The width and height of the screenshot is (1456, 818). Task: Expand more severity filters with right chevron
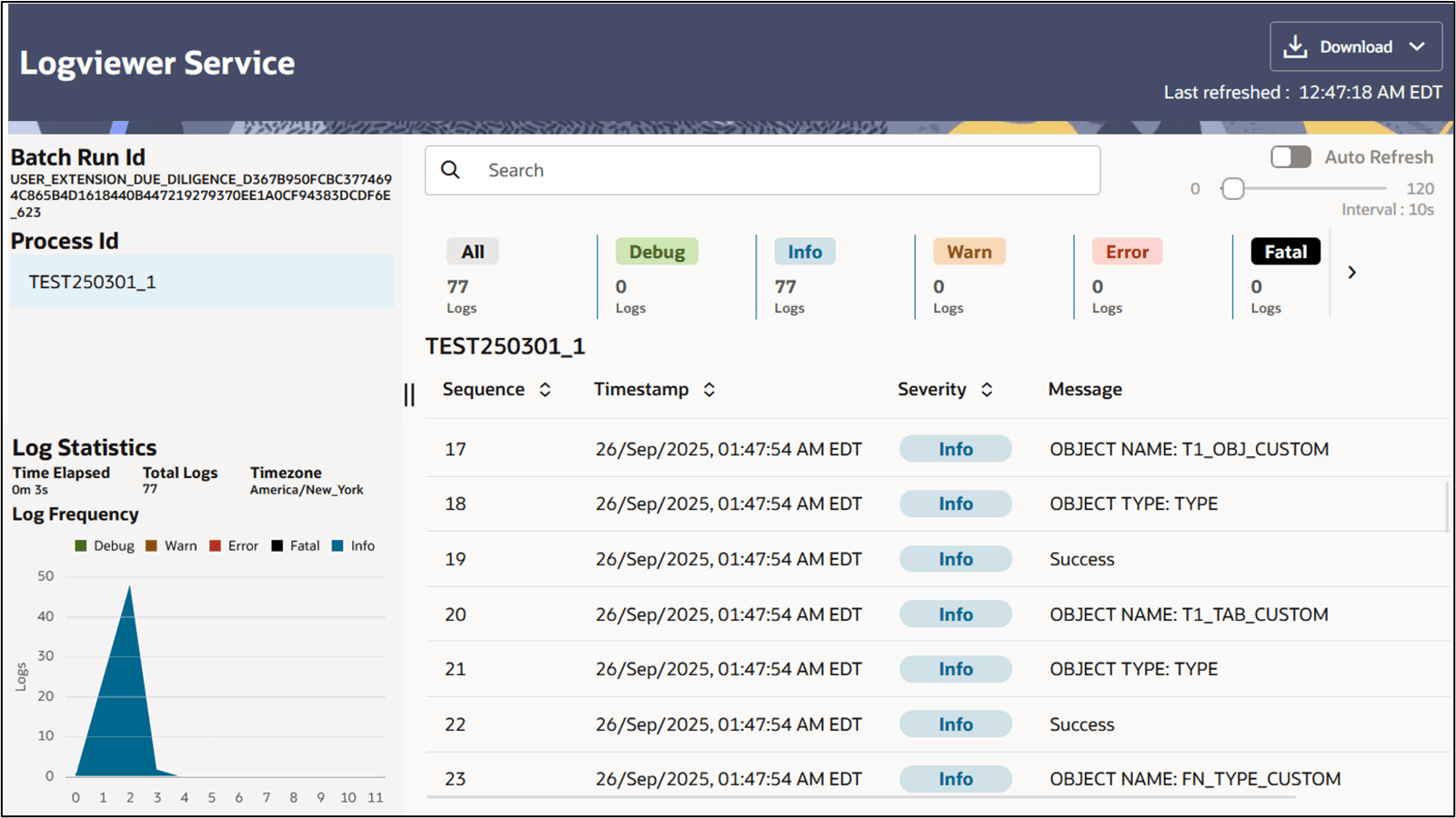tap(1352, 272)
